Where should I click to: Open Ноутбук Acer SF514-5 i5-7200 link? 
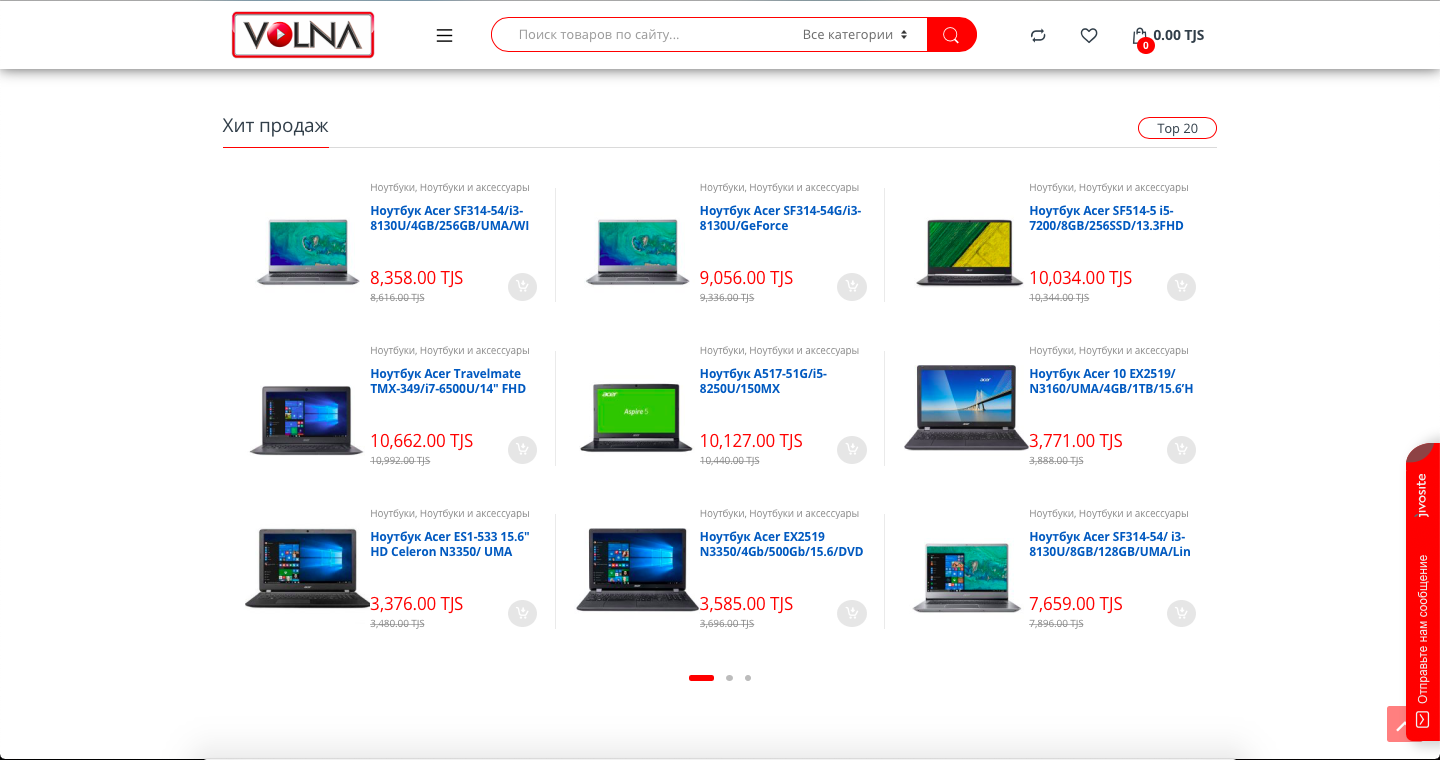[x=1107, y=218]
